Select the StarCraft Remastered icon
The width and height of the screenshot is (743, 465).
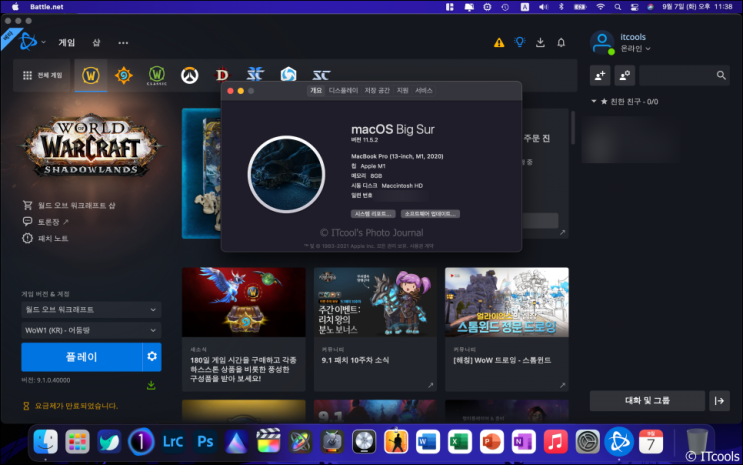pyautogui.click(x=321, y=75)
